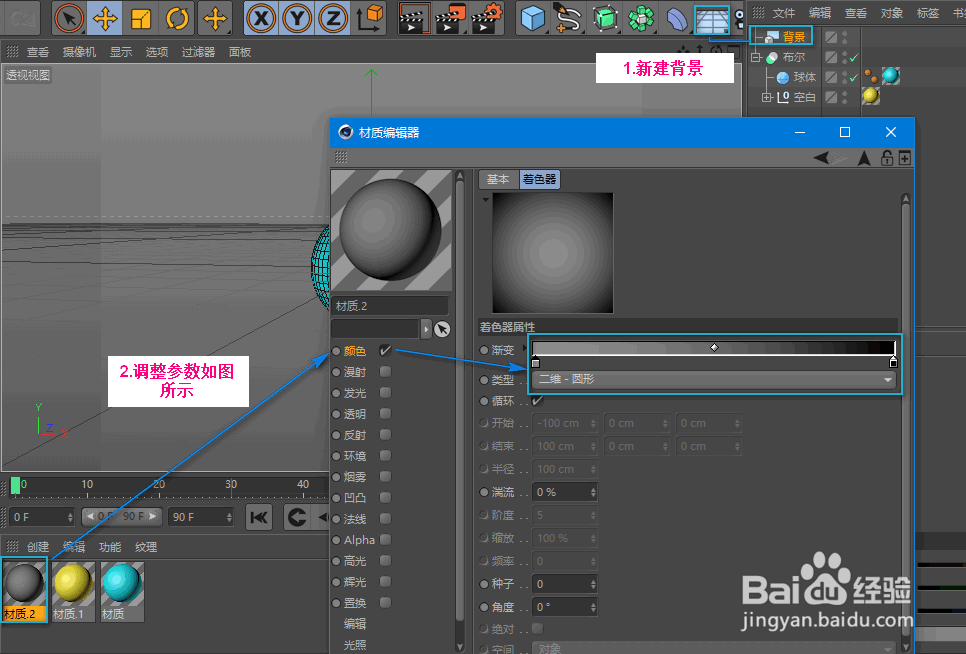966x654 pixels.
Task: Click the go-to-start playback button
Action: [261, 517]
